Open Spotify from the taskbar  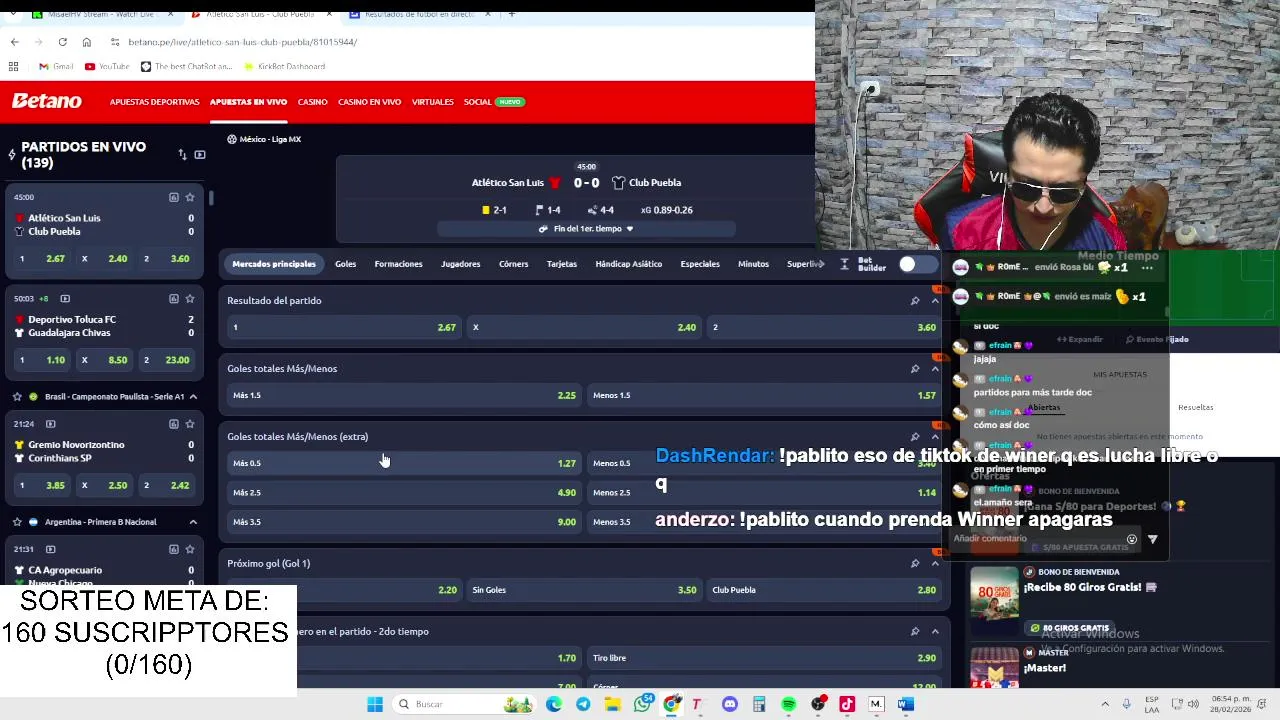(x=789, y=704)
